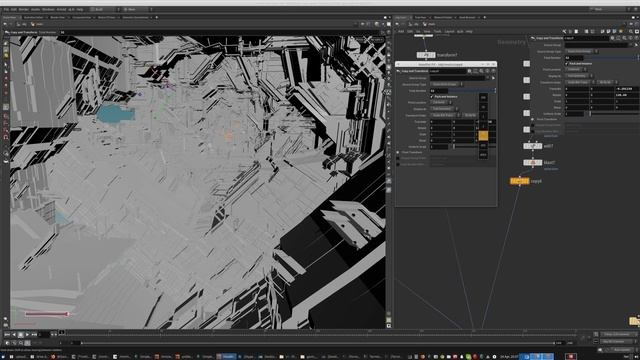Image resolution: width=640 pixels, height=360 pixels.
Task: Open the Render menu in main menu bar
Action: [x=24, y=9]
